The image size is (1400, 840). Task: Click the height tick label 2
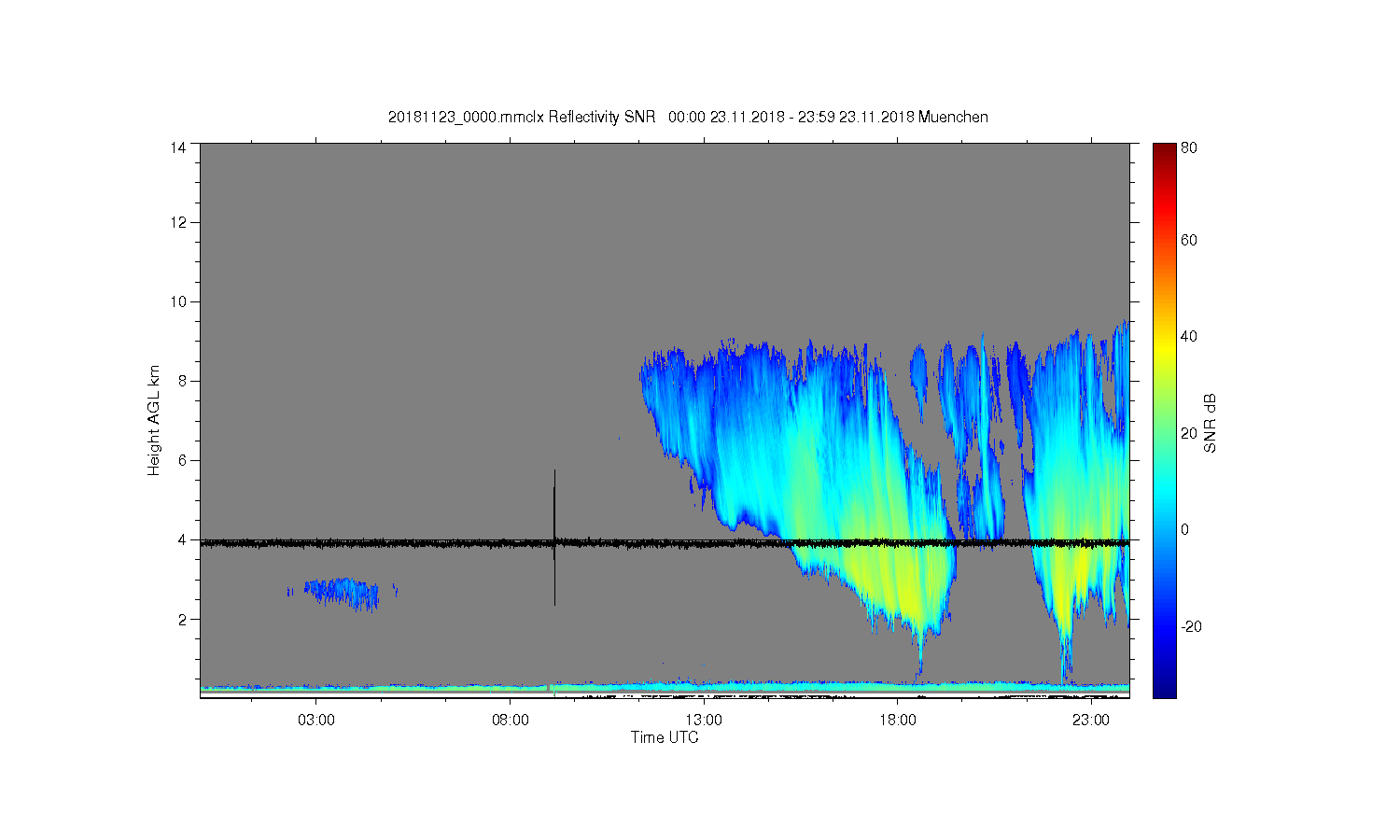coord(182,619)
